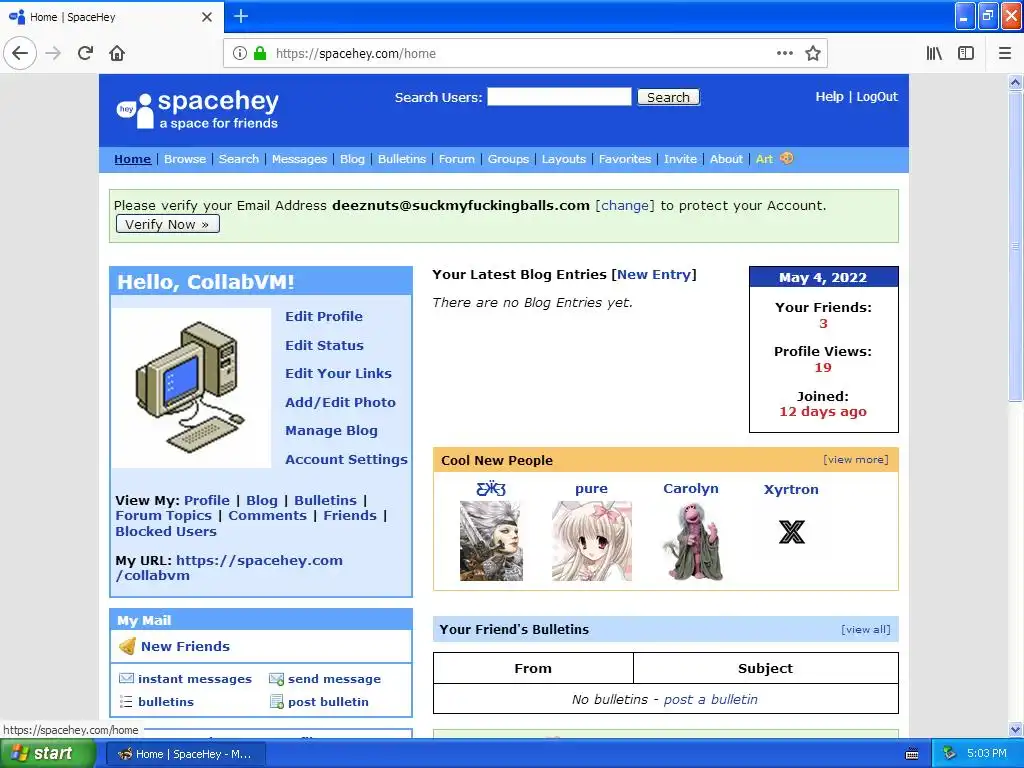
Task: Click the instant messages envelope icon
Action: pos(126,679)
